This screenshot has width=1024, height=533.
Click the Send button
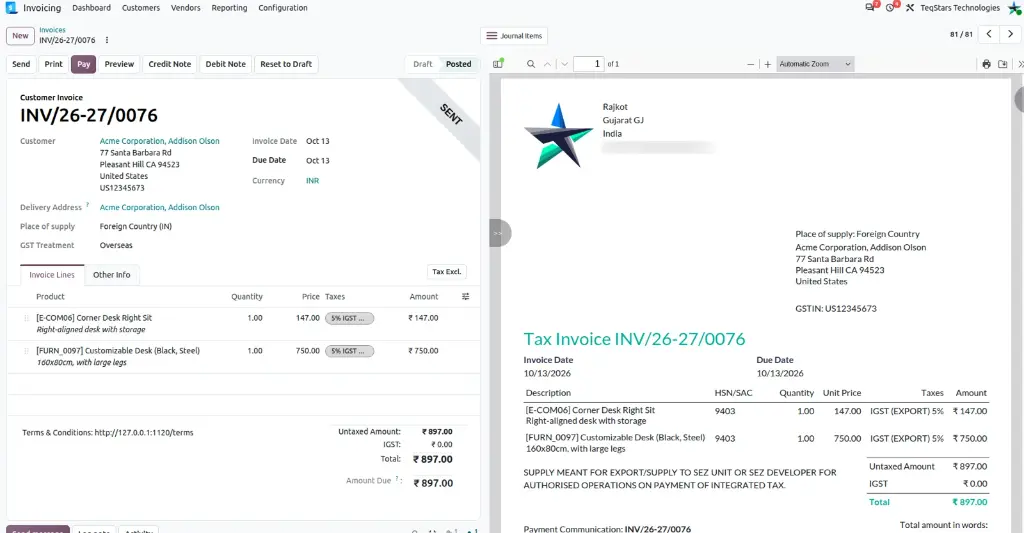tap(21, 64)
